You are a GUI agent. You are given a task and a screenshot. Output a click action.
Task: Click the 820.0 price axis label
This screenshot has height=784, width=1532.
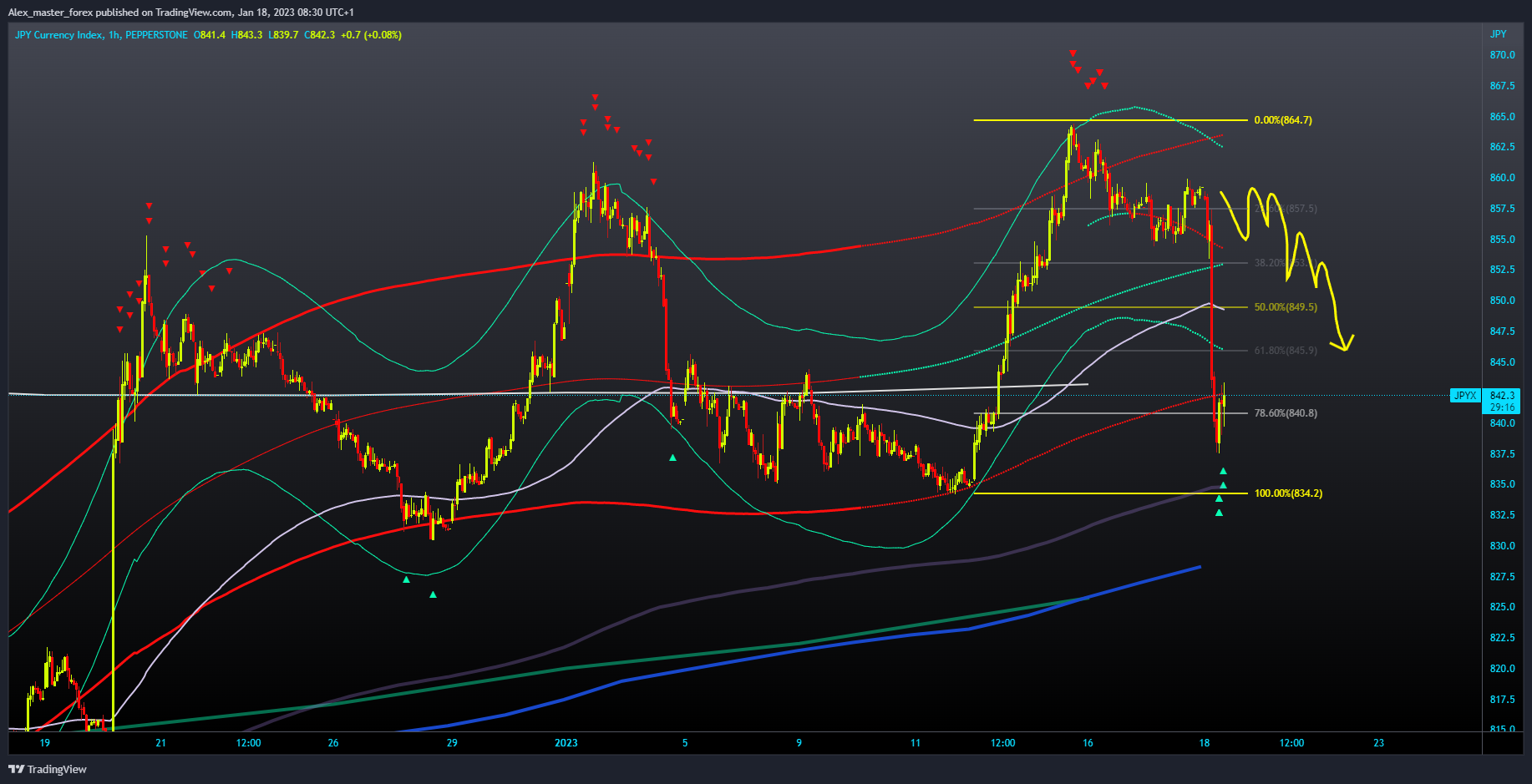tap(1502, 669)
